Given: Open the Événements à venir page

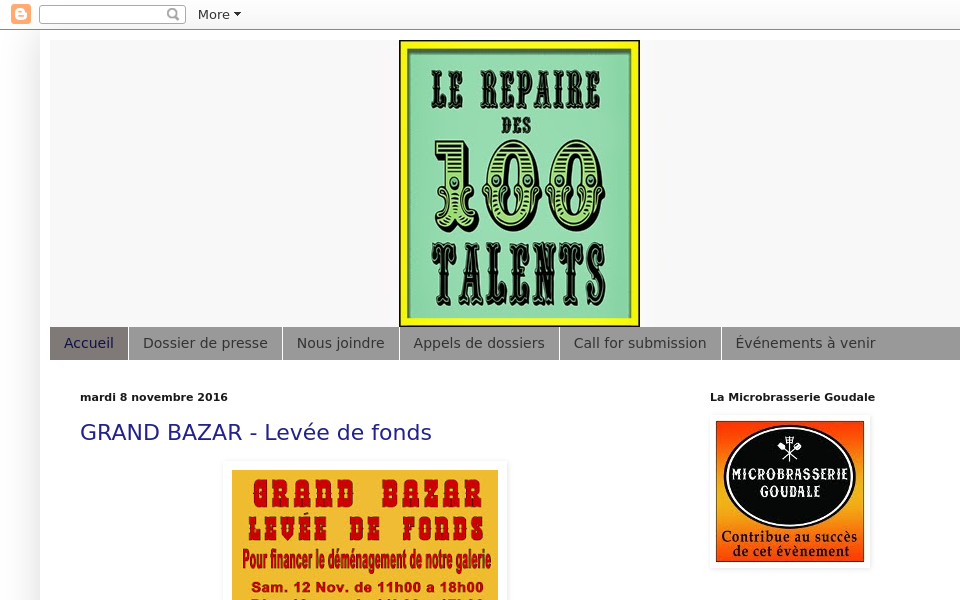Looking at the screenshot, I should point(805,343).
